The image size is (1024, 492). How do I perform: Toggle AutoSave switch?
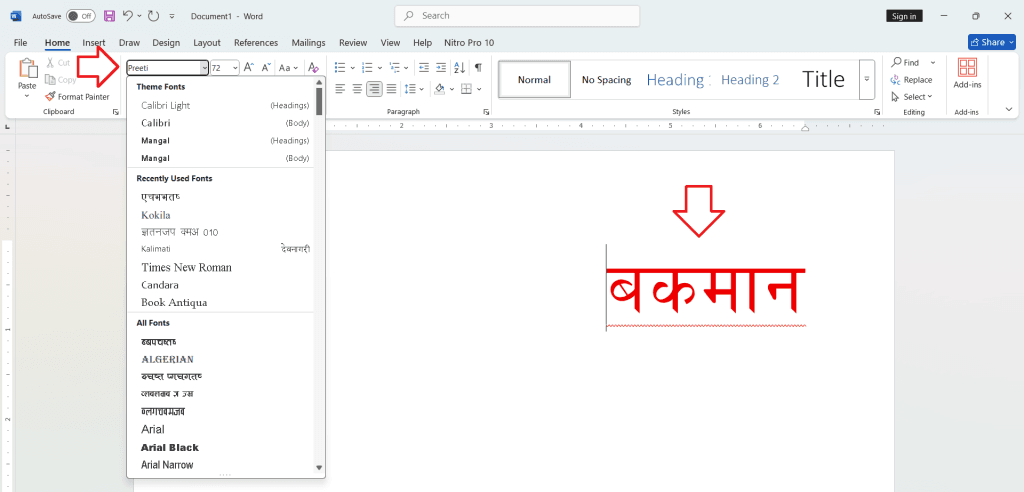[80, 16]
